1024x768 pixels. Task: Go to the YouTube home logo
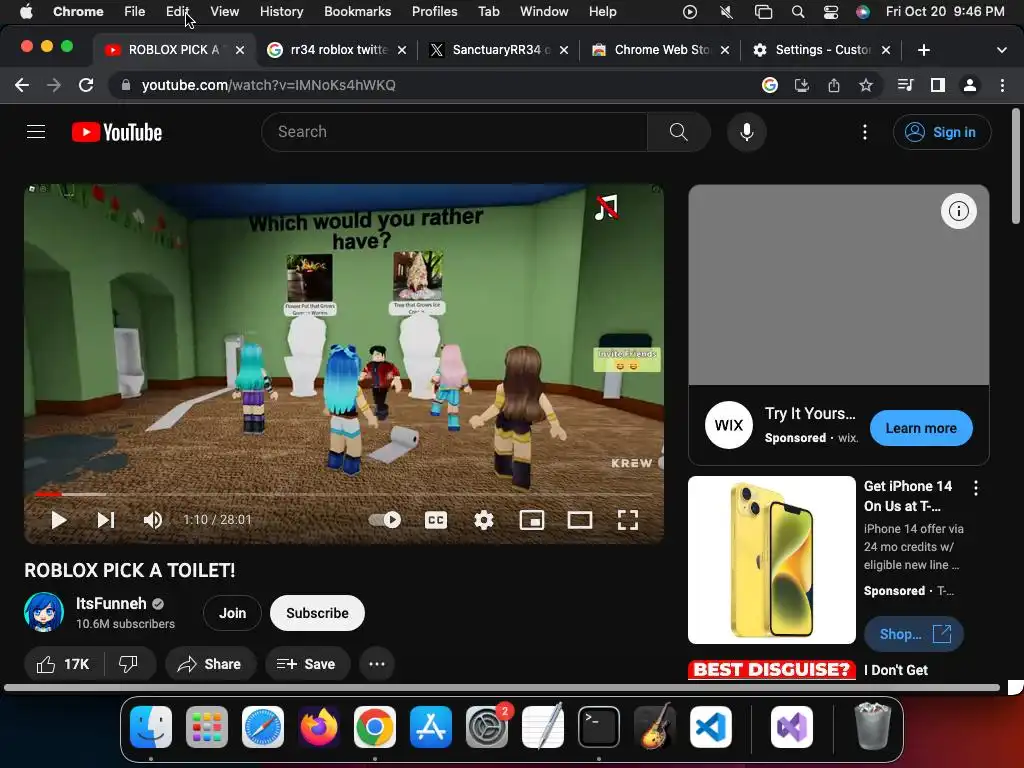117,132
